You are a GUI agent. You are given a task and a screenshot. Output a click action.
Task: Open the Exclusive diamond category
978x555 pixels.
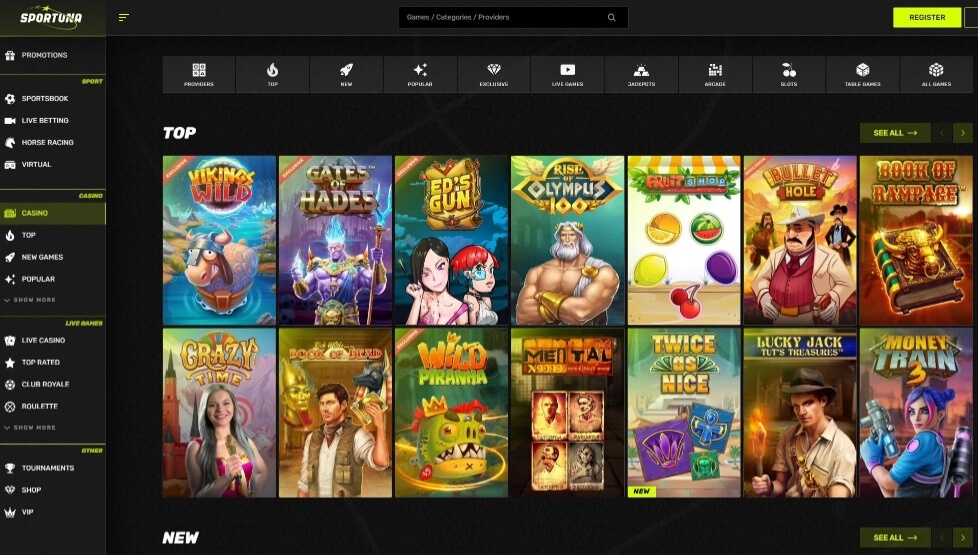tap(494, 74)
